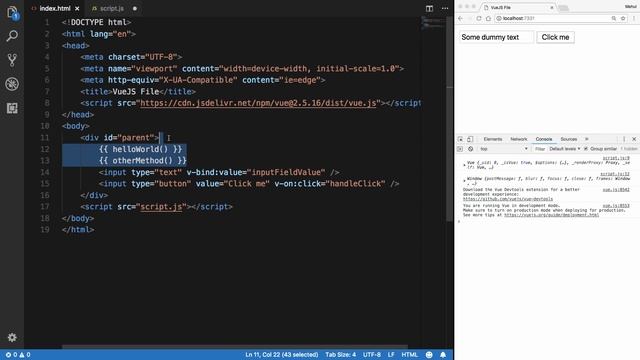The width and height of the screenshot is (640, 360).
Task: Bookmark this page with the star
Action: 623,18
